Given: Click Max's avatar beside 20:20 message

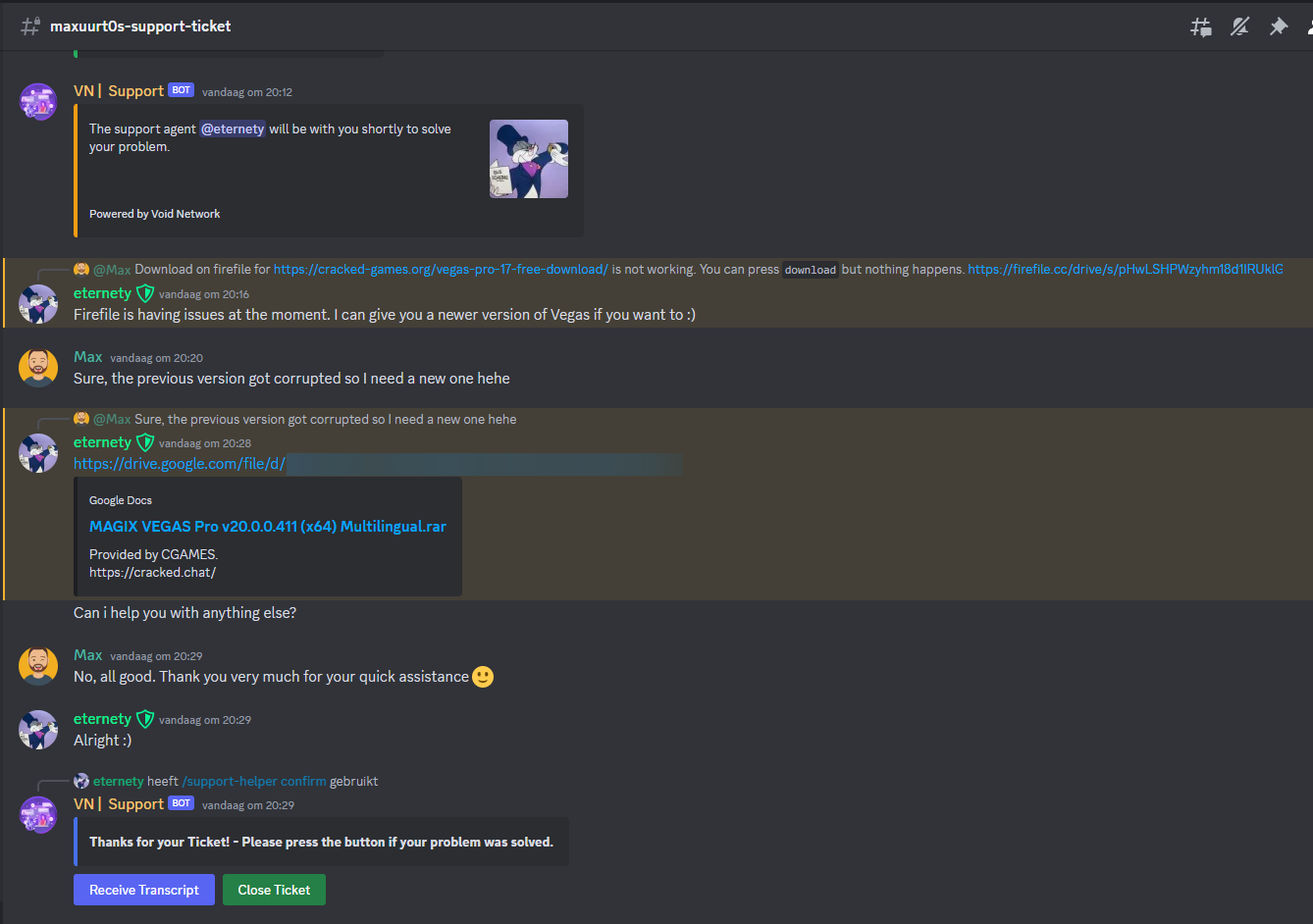Looking at the screenshot, I should tap(38, 368).
